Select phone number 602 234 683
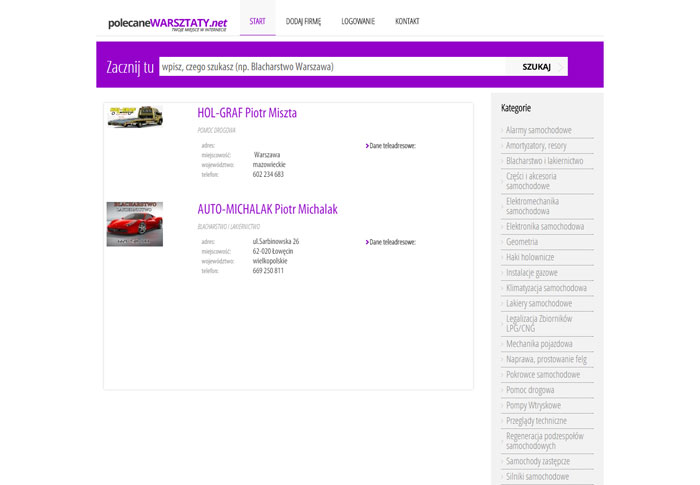 click(x=268, y=174)
